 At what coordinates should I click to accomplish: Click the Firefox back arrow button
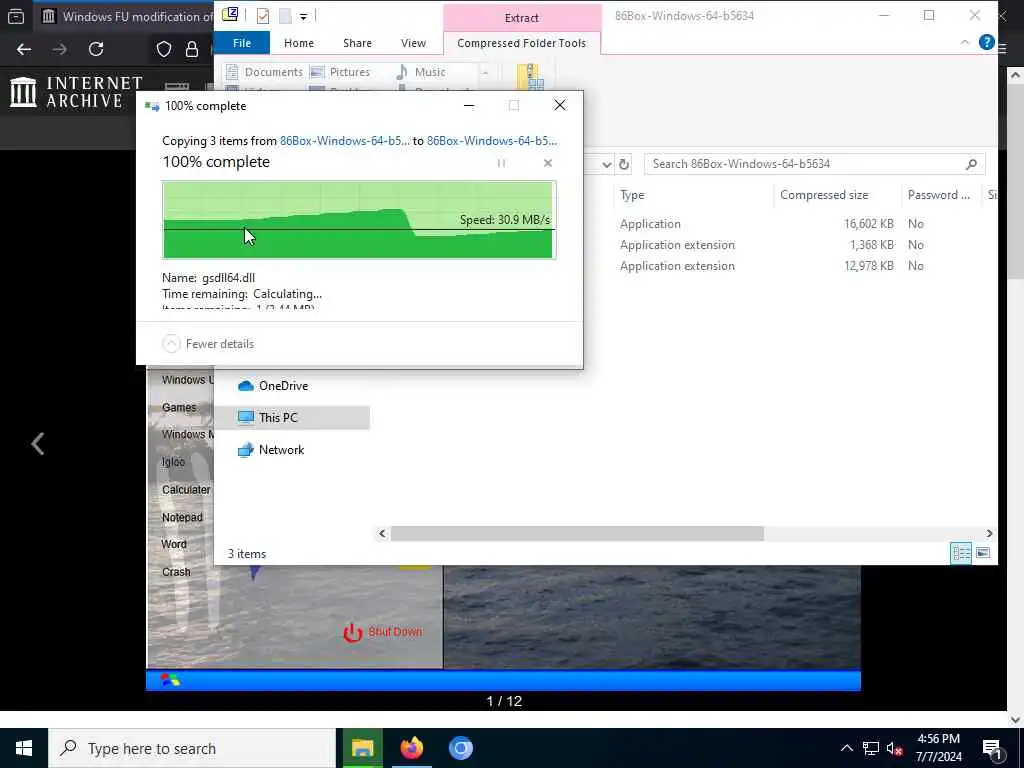point(24,49)
